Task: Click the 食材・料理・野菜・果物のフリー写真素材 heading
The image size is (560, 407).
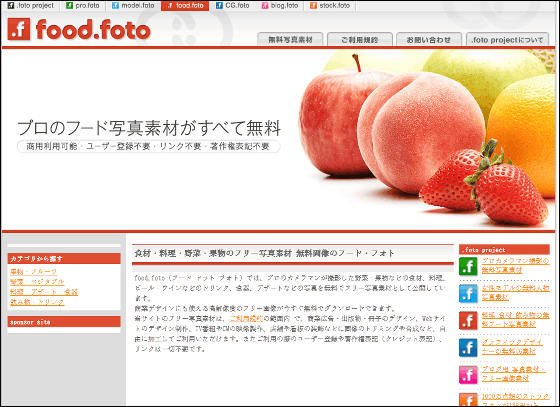Action: point(264,253)
